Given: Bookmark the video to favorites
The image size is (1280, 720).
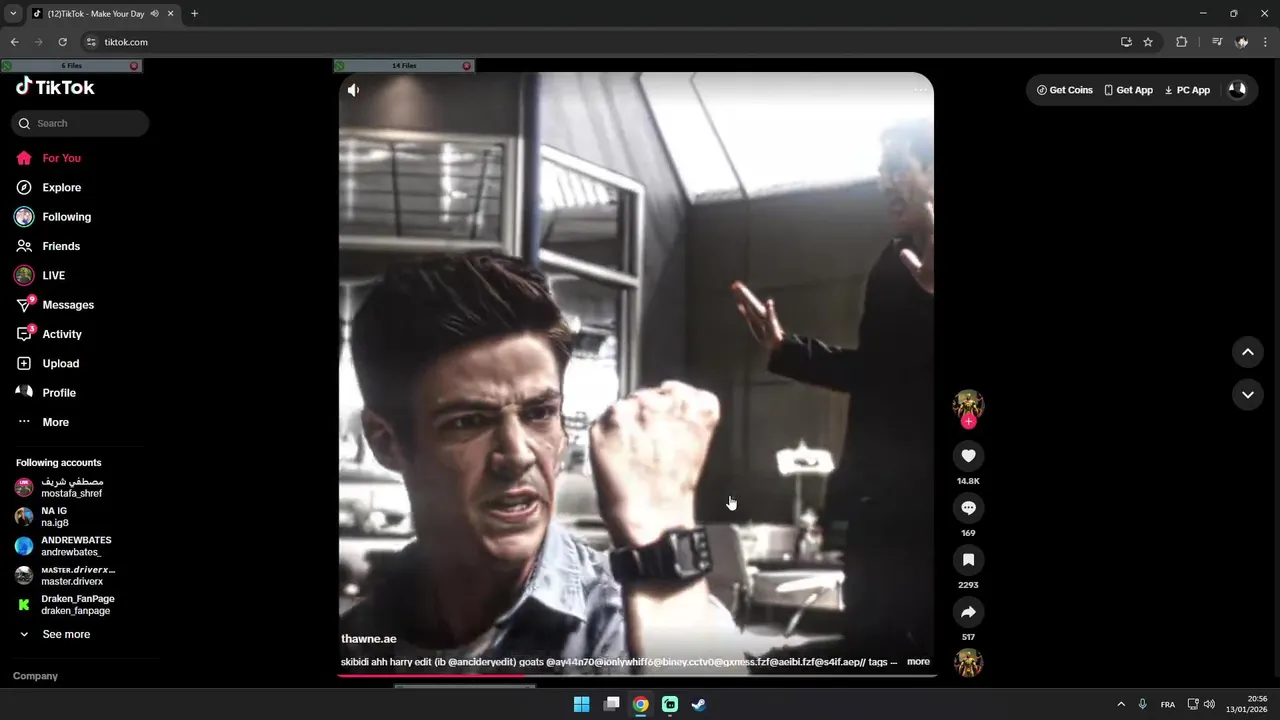Looking at the screenshot, I should (968, 560).
